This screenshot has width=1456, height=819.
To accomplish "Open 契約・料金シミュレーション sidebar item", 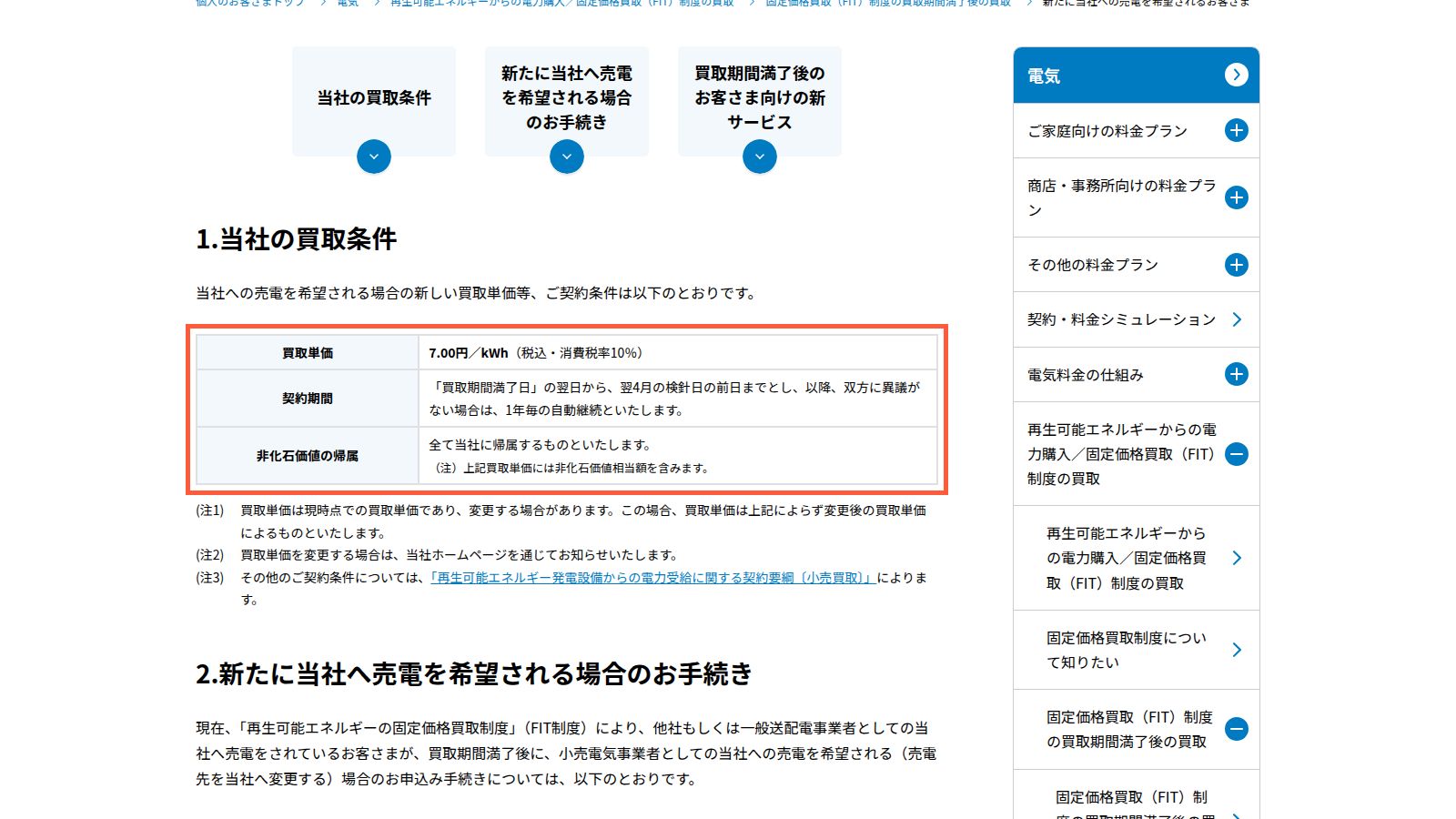I will (1137, 319).
